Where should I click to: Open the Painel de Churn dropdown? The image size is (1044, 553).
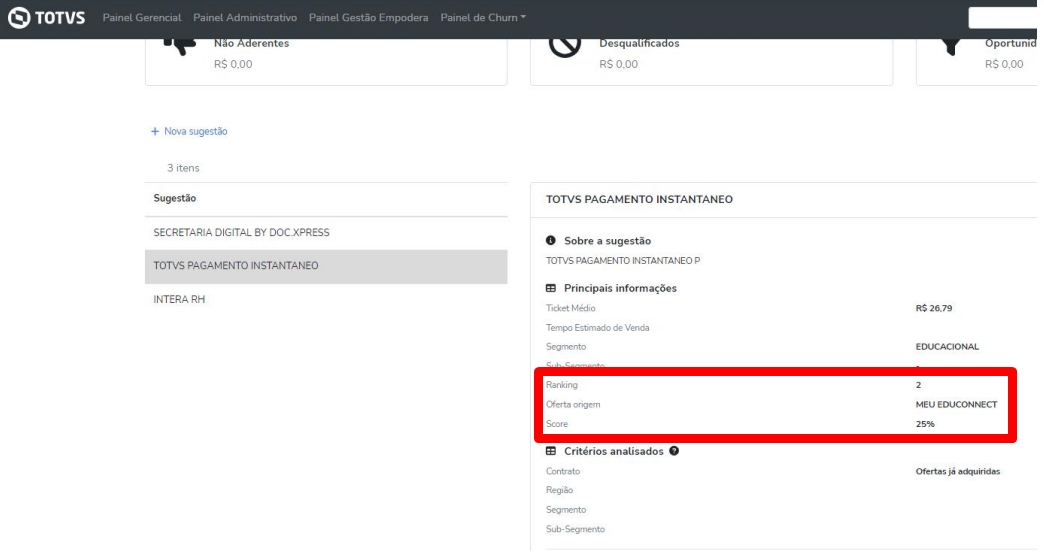point(483,18)
